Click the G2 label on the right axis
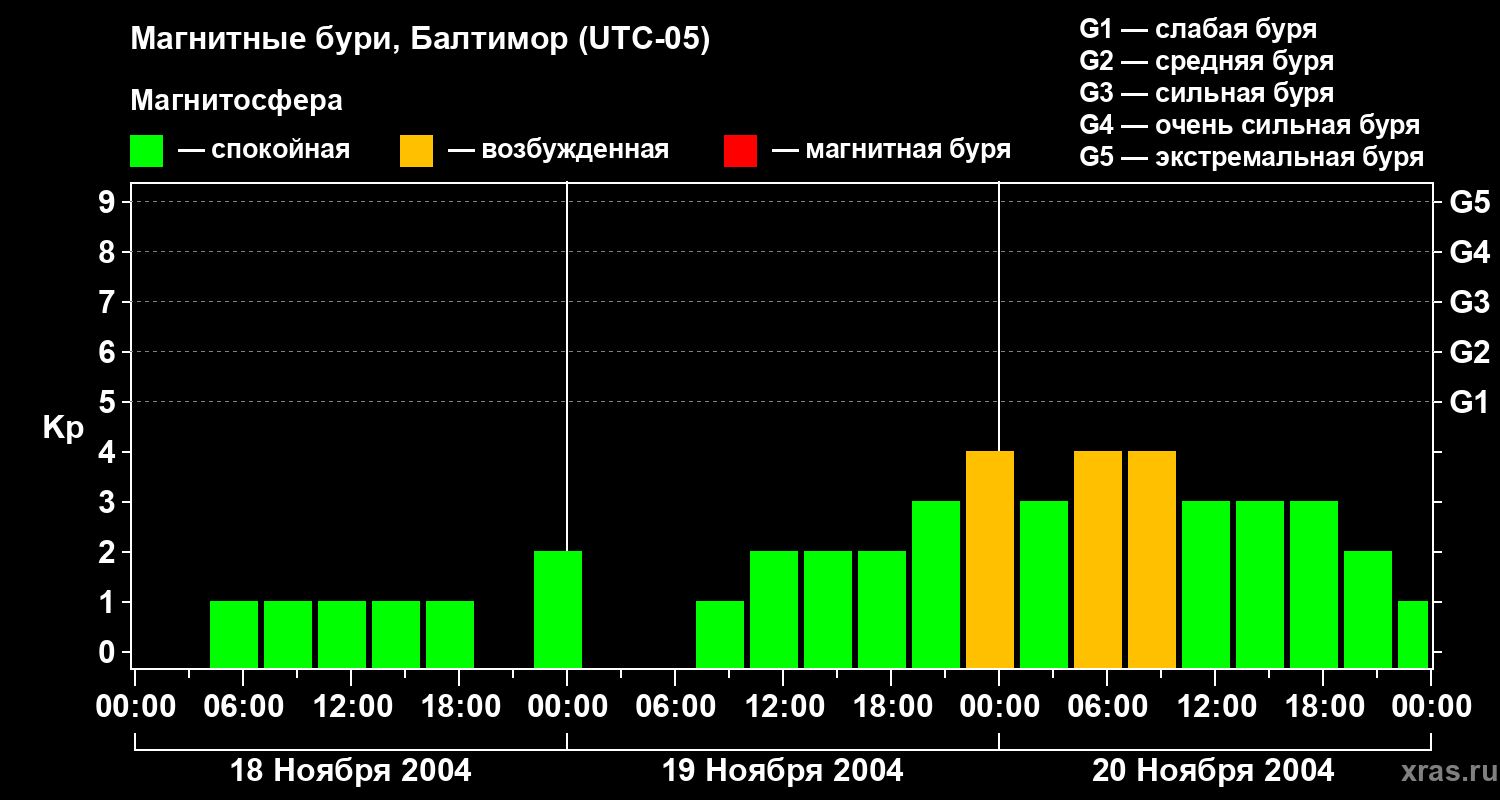Image resolution: width=1500 pixels, height=800 pixels. click(x=1469, y=352)
